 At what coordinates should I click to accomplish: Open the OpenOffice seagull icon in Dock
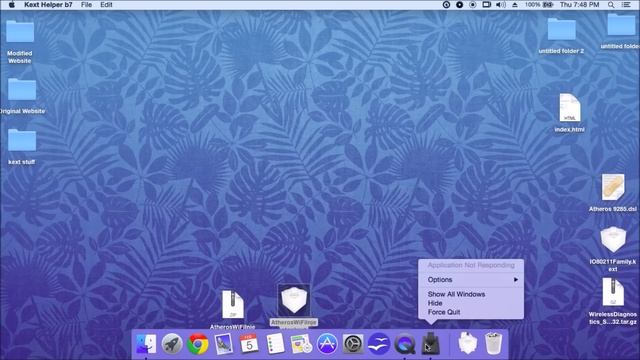click(x=379, y=344)
